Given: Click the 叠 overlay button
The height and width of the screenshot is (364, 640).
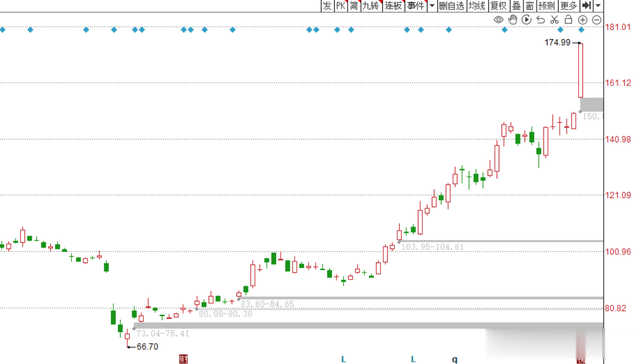Looking at the screenshot, I should [x=516, y=5].
